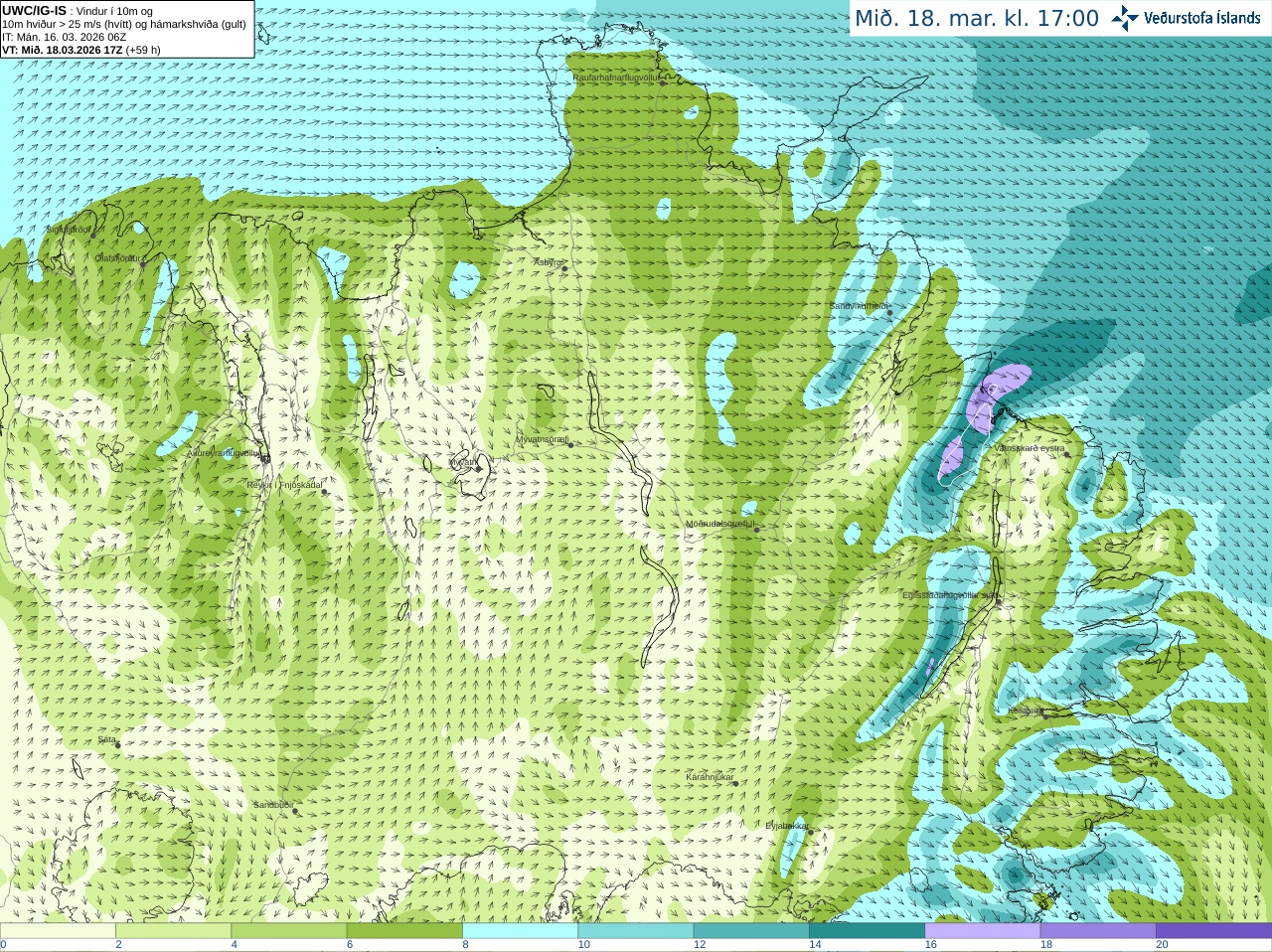Click the Mývatn station label
This screenshot has width=1272, height=952.
click(x=462, y=462)
